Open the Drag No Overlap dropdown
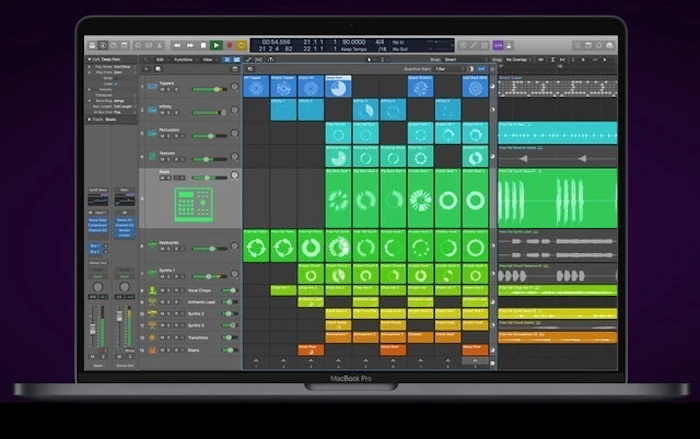The height and width of the screenshot is (439, 700). pos(518,59)
